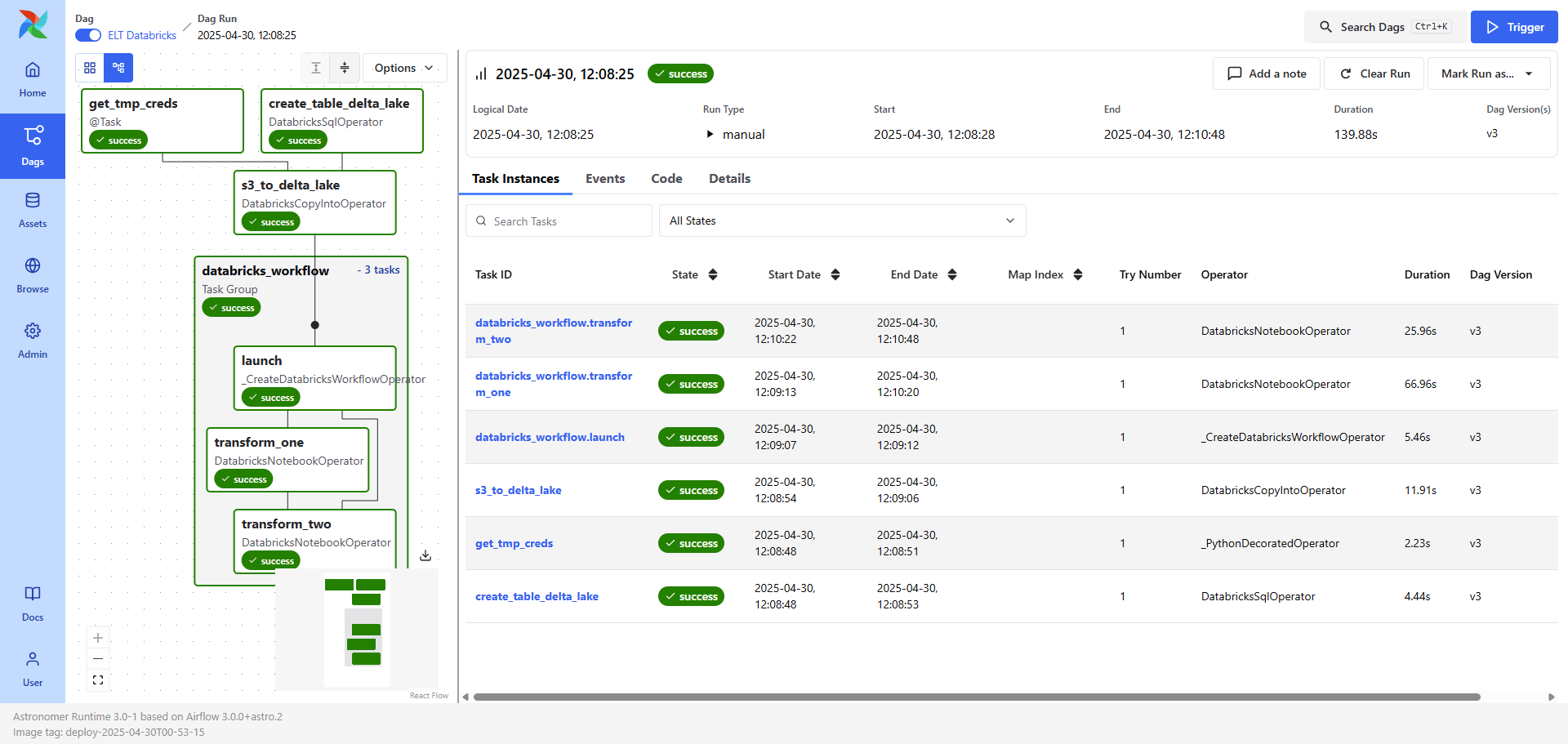Viewport: 1568px width, 744px height.
Task: Click the graph minimap
Action: pyautogui.click(x=357, y=628)
